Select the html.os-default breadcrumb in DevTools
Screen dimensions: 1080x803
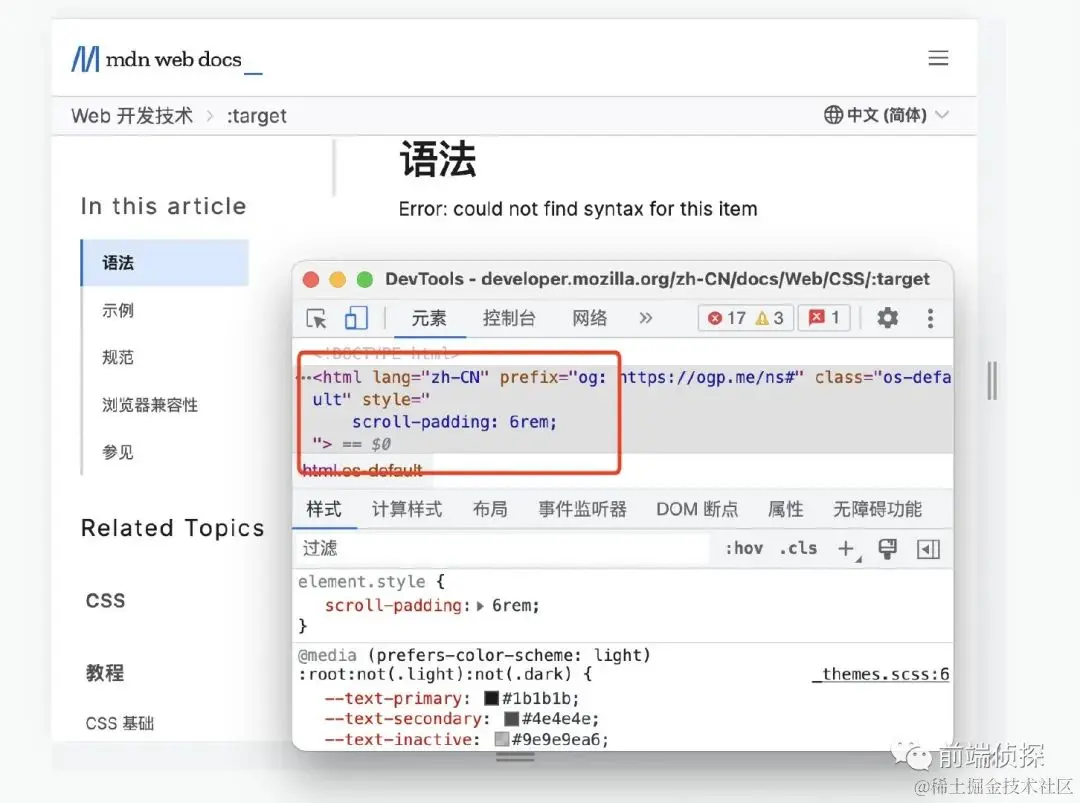[x=362, y=470]
